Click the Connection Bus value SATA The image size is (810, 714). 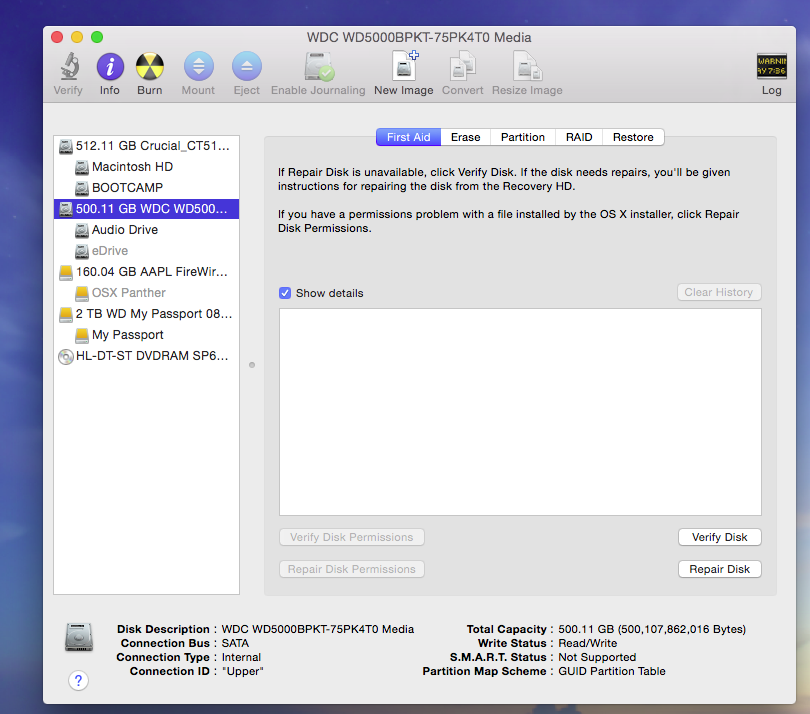pos(236,644)
